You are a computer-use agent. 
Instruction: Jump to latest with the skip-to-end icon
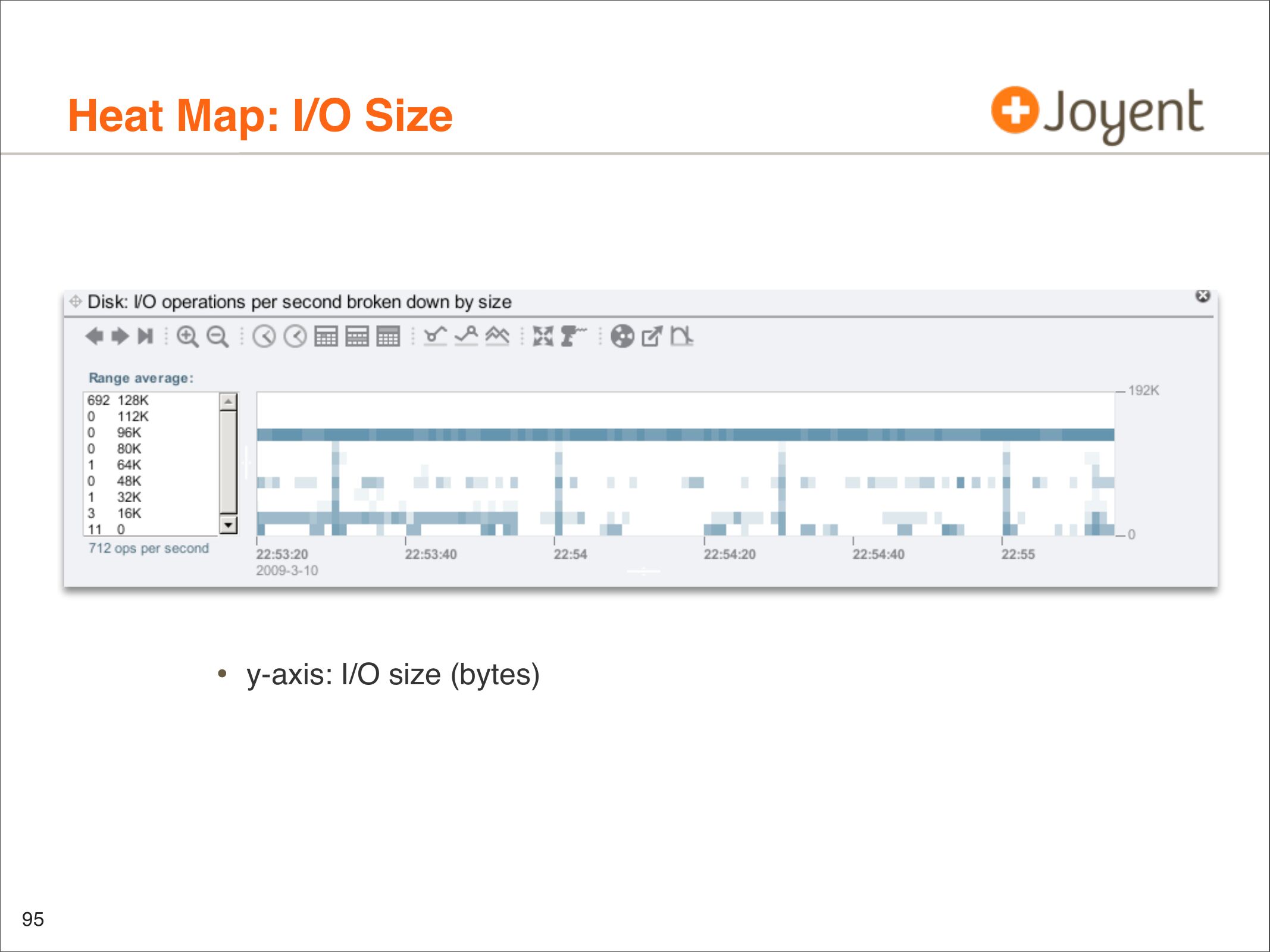point(145,337)
